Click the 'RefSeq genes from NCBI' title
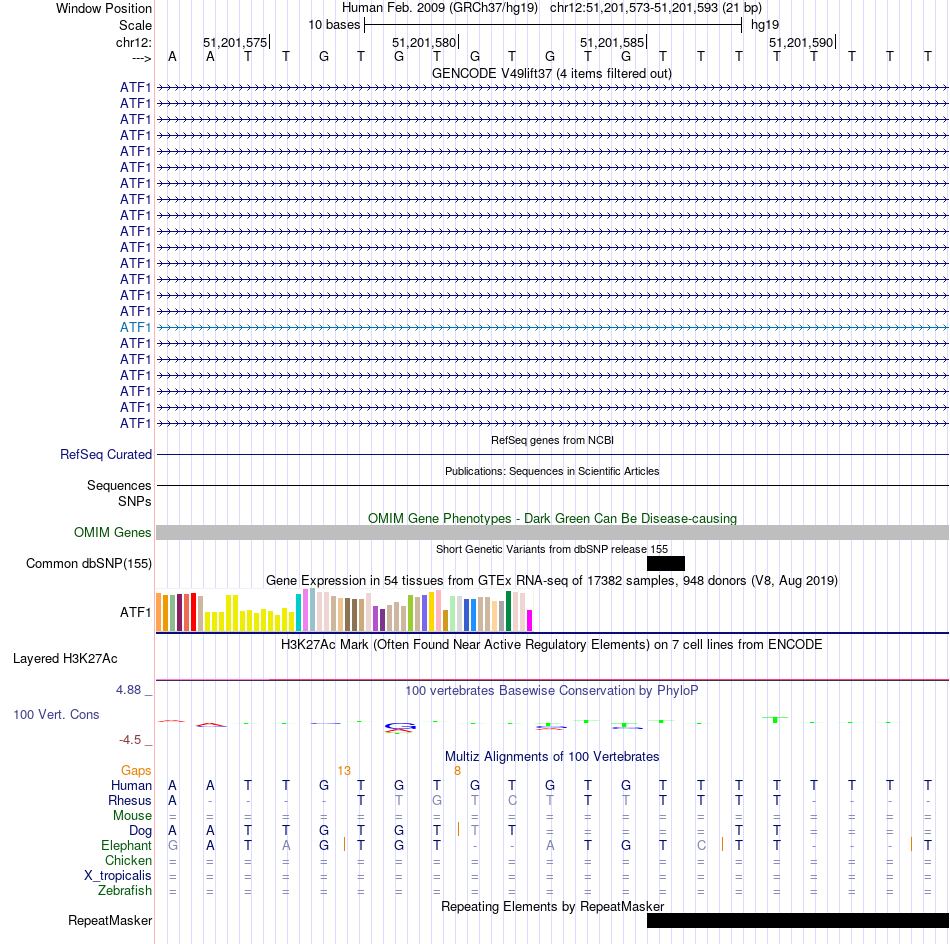Screen dimensions: 950x944 (552, 440)
